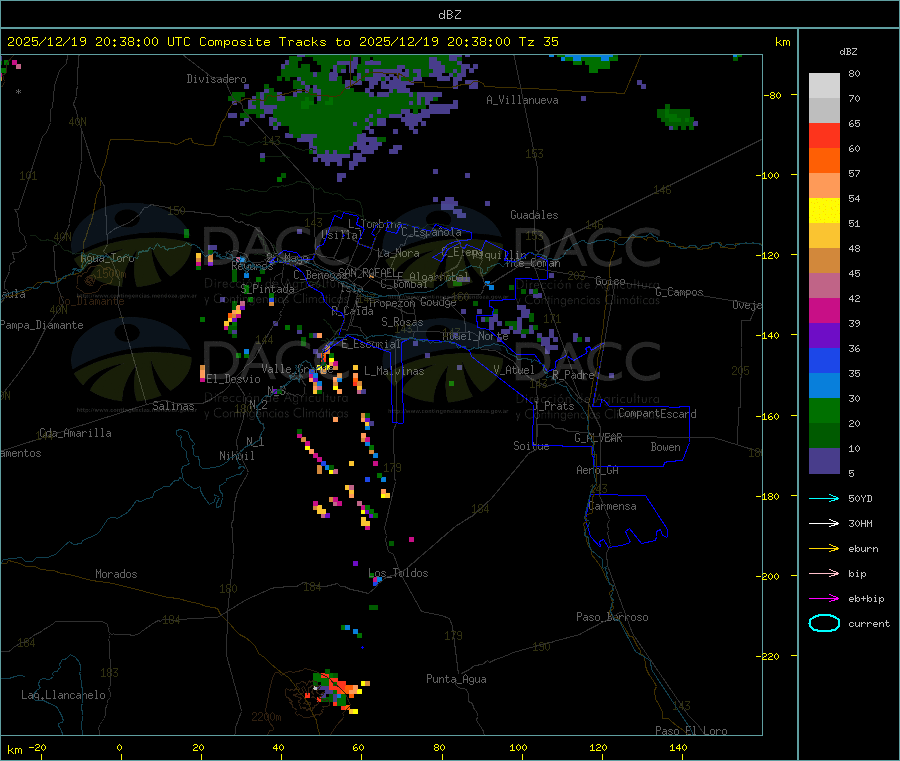This screenshot has width=900, height=761.
Task: Click the white 30HM arrow legend icon
Action: (824, 523)
